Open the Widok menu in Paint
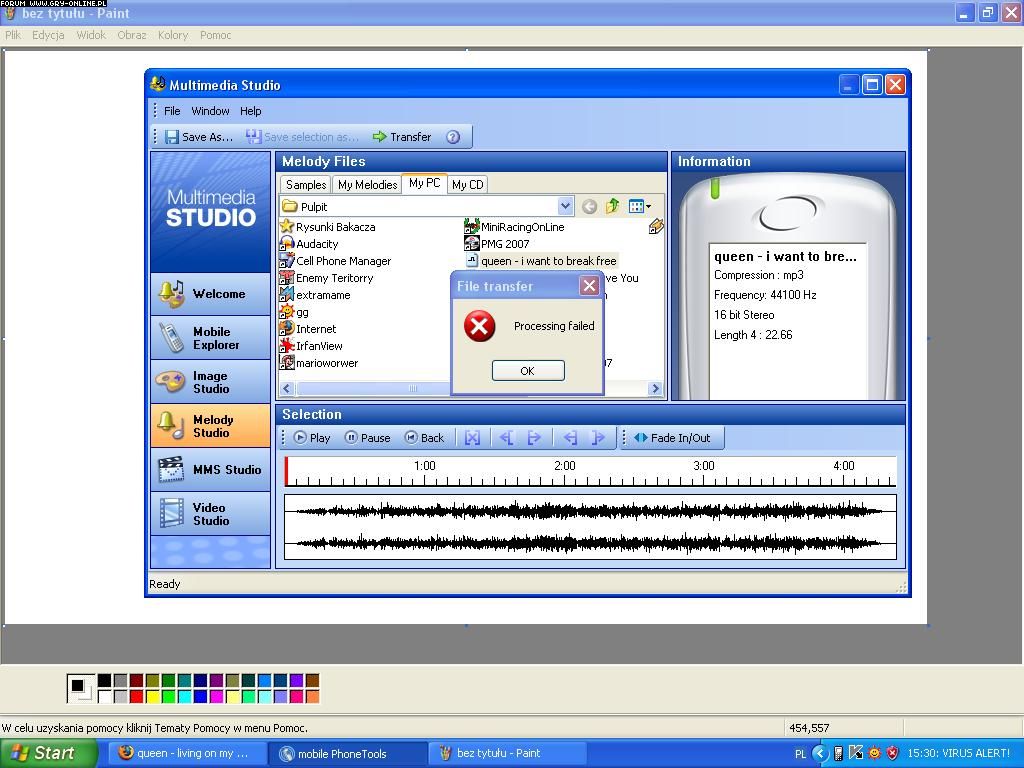The image size is (1024, 768). click(91, 35)
